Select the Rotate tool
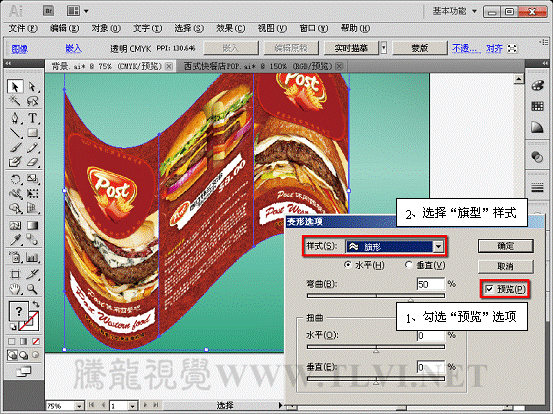 coord(15,179)
